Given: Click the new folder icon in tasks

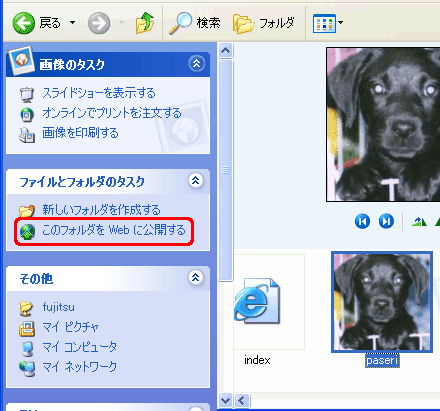Looking at the screenshot, I should pos(27,211).
